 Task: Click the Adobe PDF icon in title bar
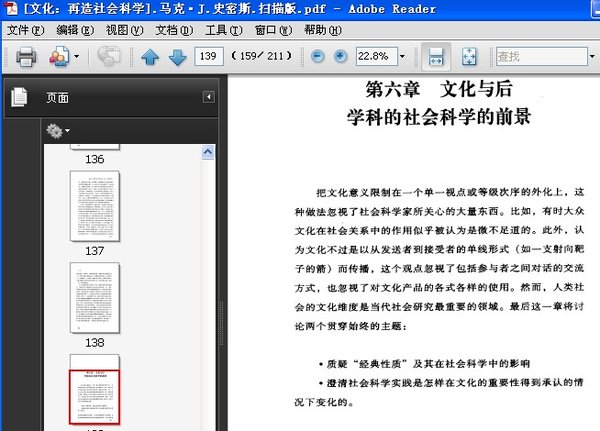point(11,8)
